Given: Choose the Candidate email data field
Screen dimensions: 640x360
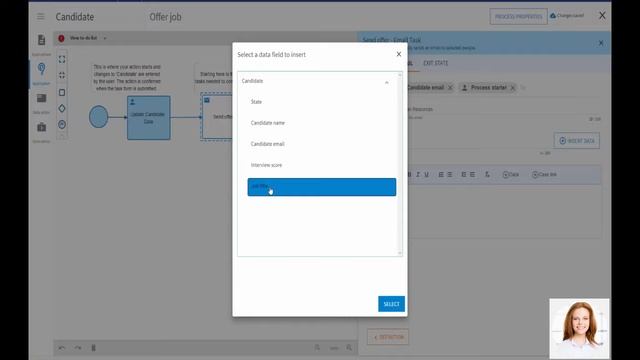Looking at the screenshot, I should 322,144.
